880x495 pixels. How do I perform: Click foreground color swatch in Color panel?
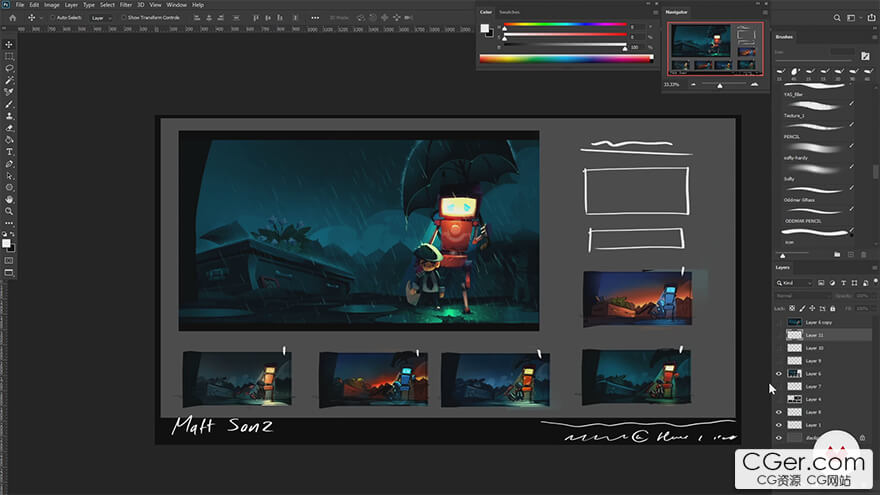coord(484,28)
